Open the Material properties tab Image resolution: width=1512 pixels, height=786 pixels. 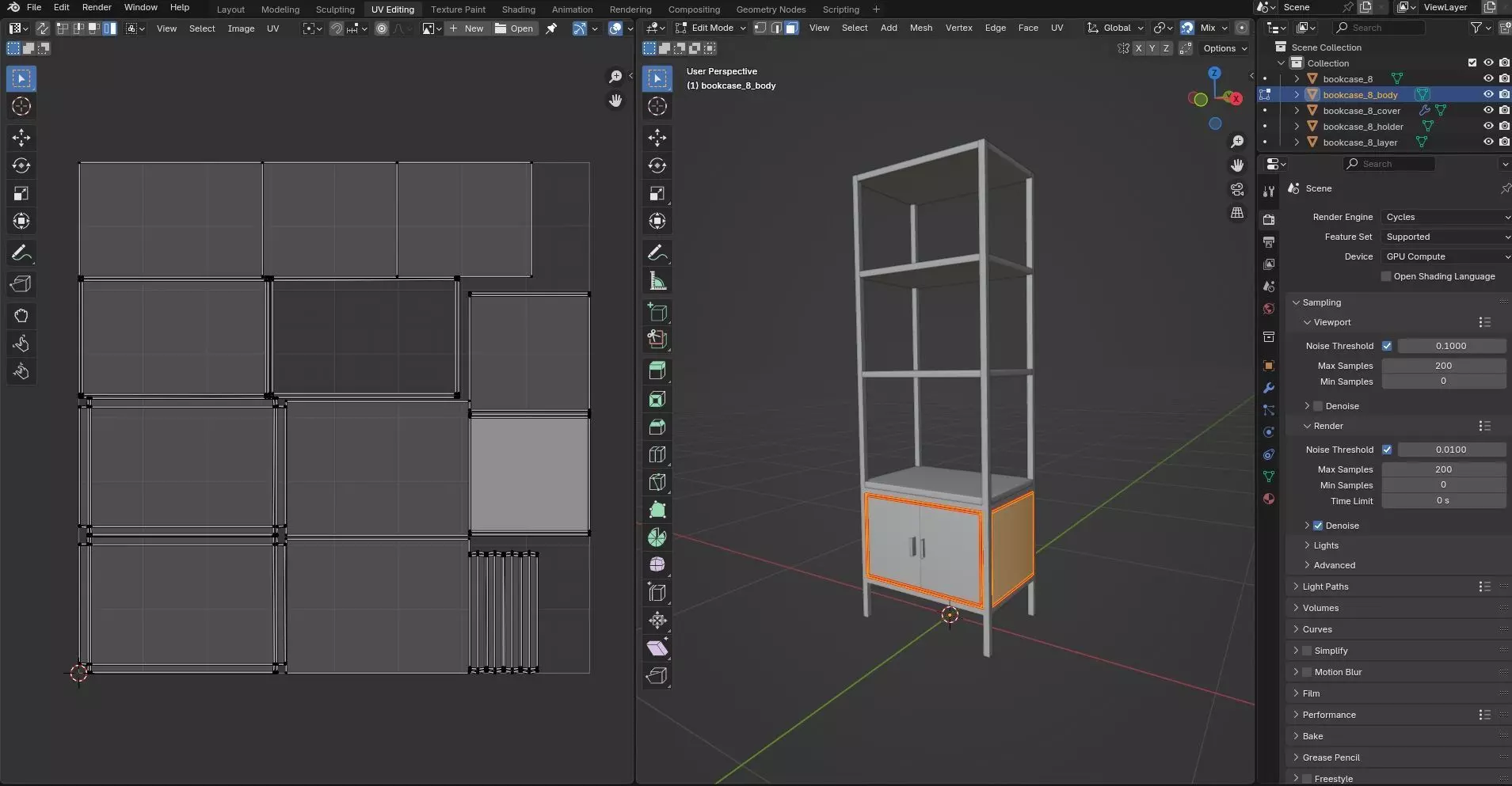click(1269, 499)
